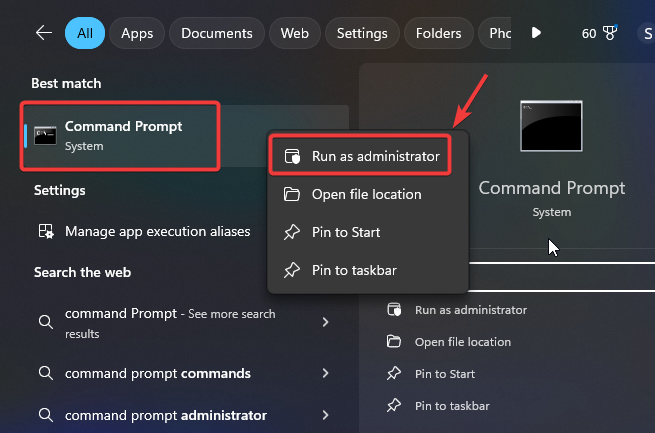Click shield icon beside context menu Run as administrator
The image size is (655, 433).
(x=292, y=156)
